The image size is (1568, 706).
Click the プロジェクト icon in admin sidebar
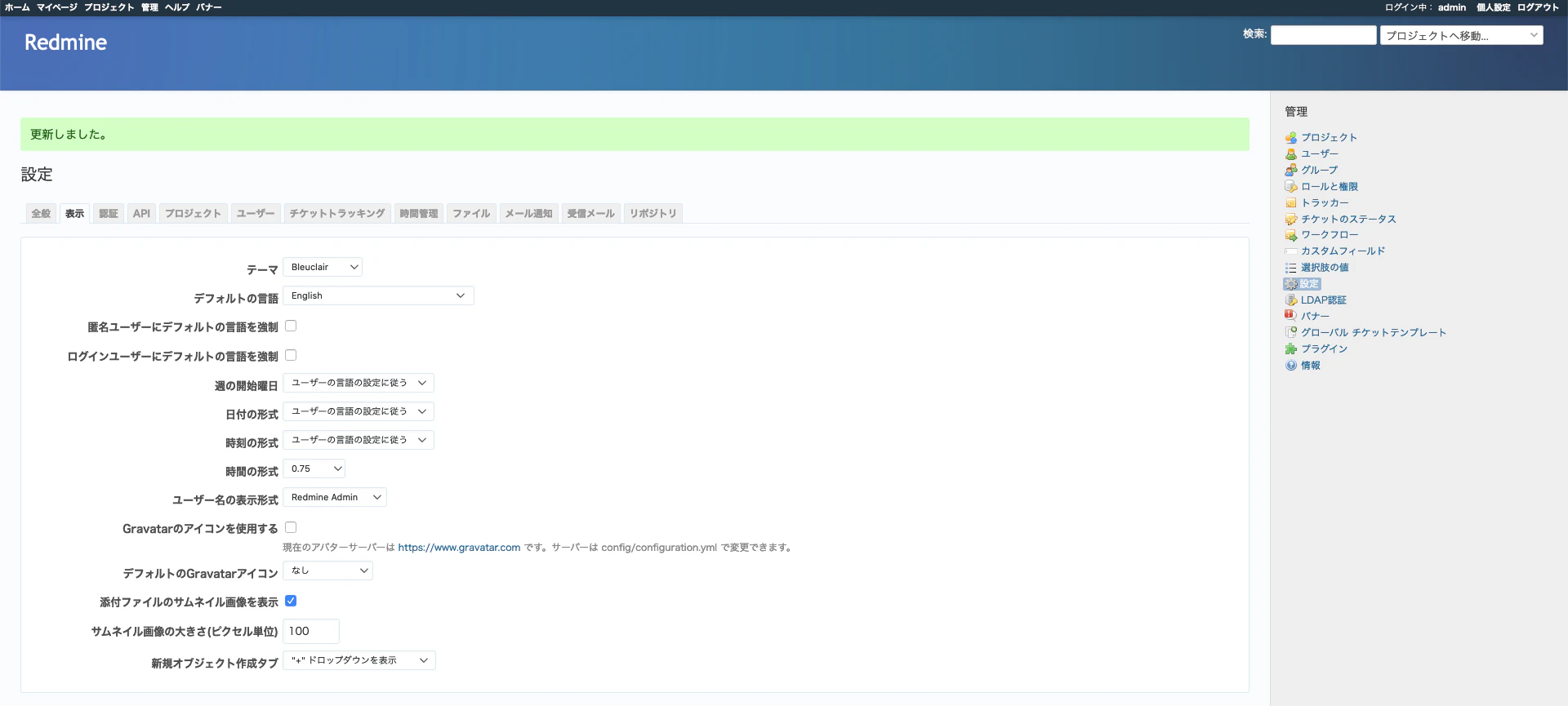coord(1290,138)
